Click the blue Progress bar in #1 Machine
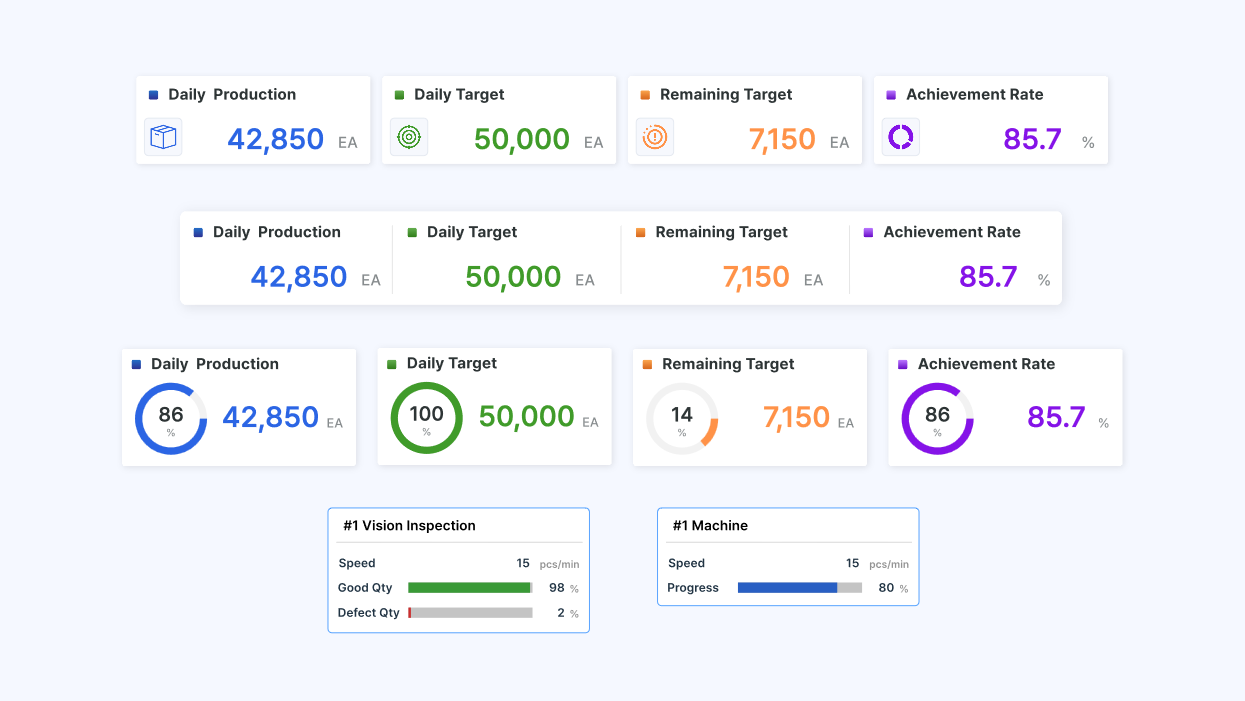Viewport: 1245px width, 701px height. 800,588
